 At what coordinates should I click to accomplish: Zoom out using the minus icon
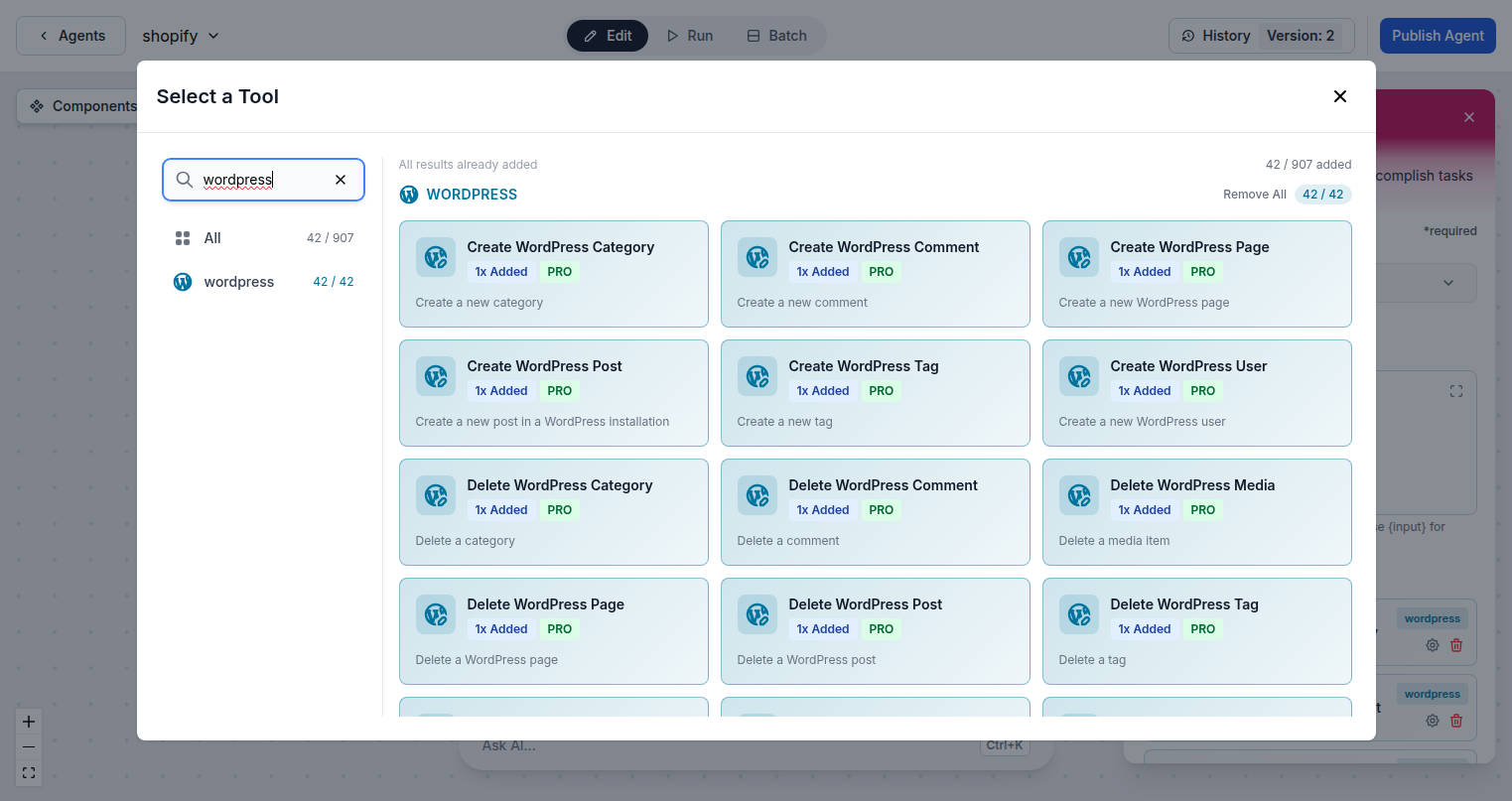28,746
